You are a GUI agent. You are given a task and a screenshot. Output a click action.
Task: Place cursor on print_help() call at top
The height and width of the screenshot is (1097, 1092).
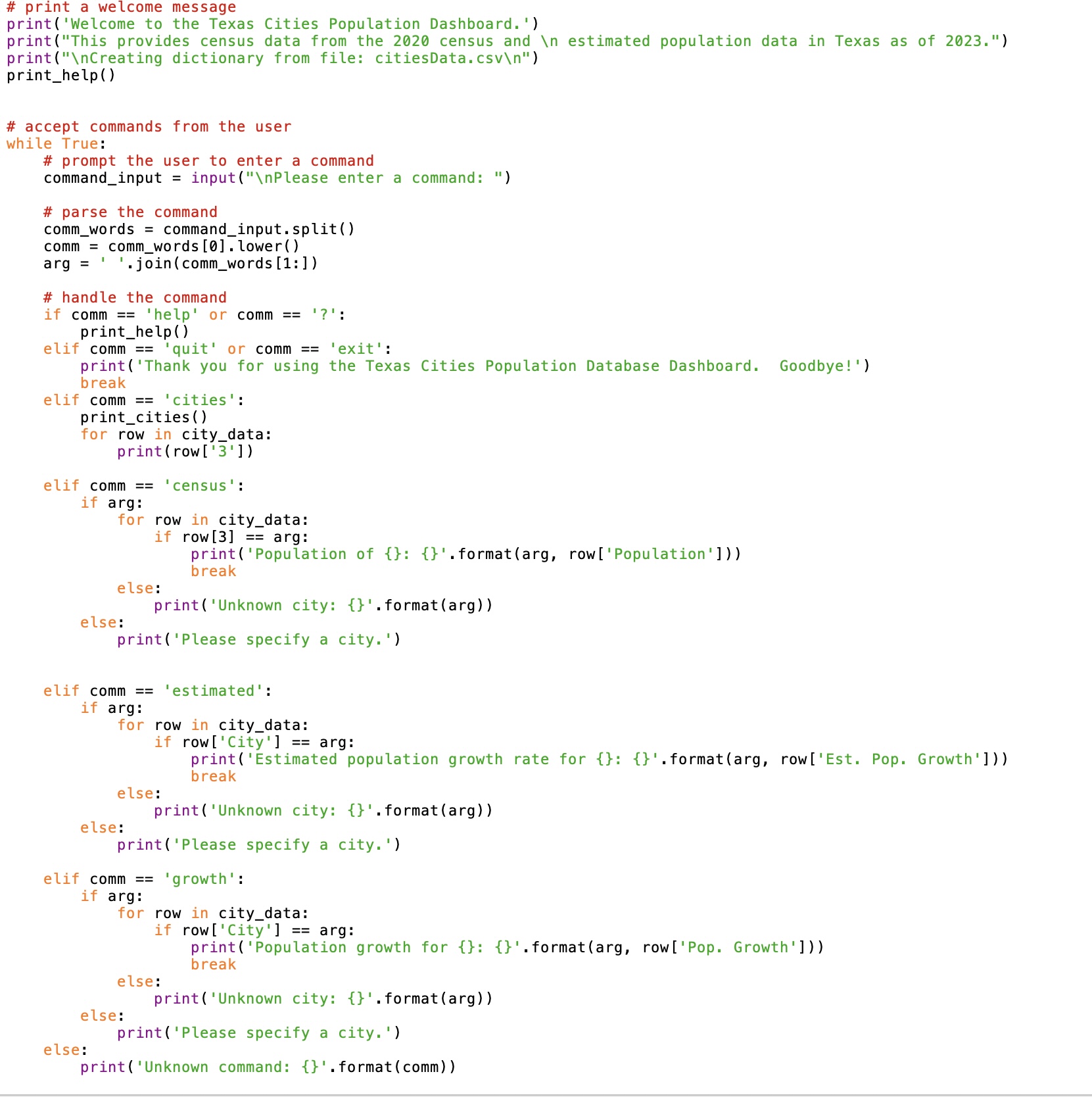61,75
